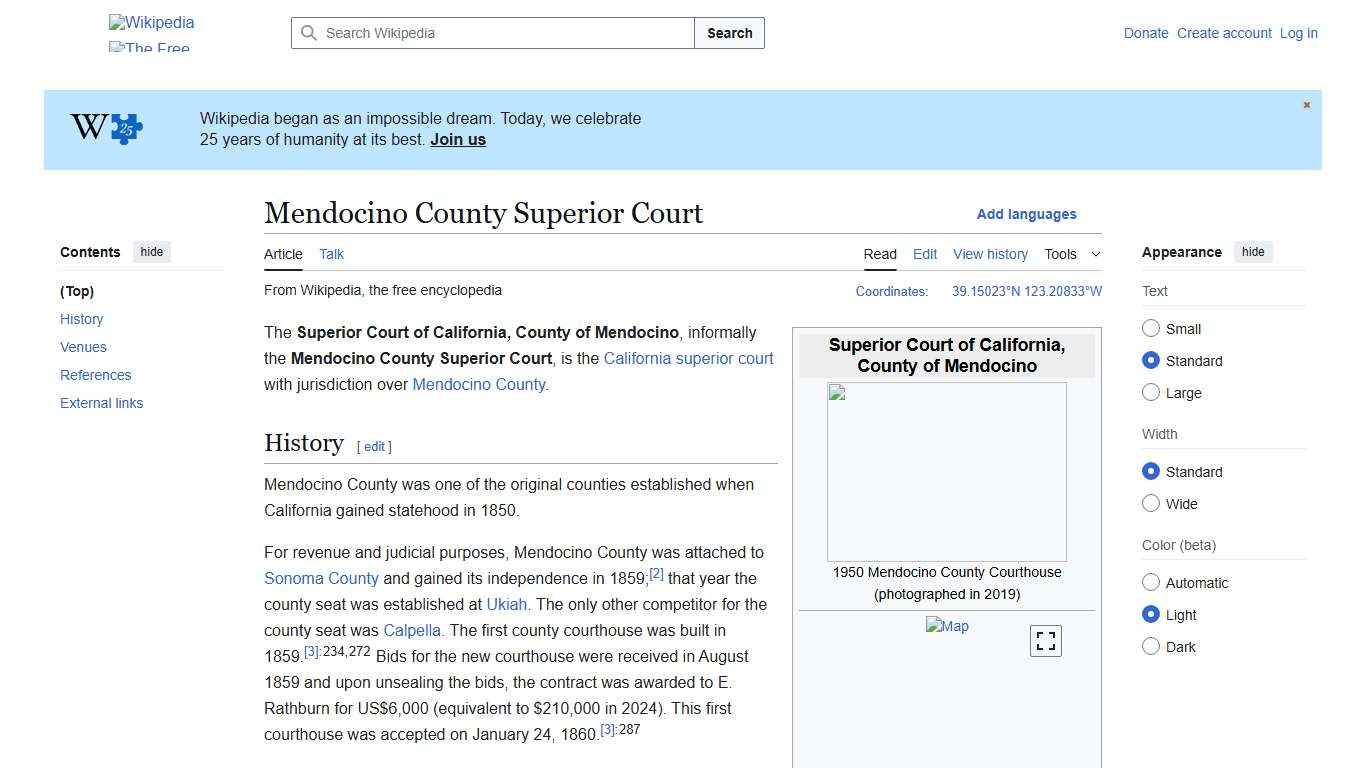
Task: Click the magnifying glass search icon
Action: click(x=310, y=33)
